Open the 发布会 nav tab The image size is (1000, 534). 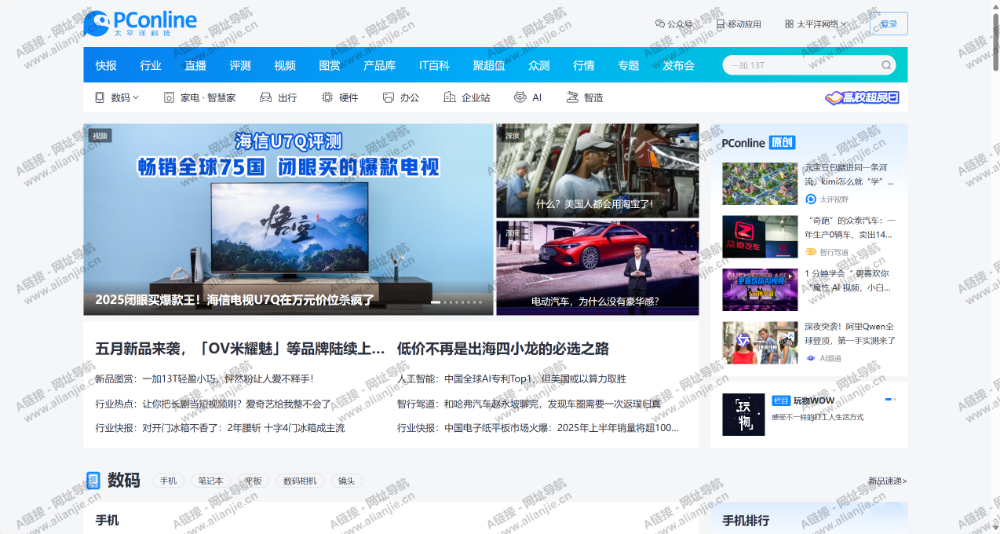click(x=679, y=65)
